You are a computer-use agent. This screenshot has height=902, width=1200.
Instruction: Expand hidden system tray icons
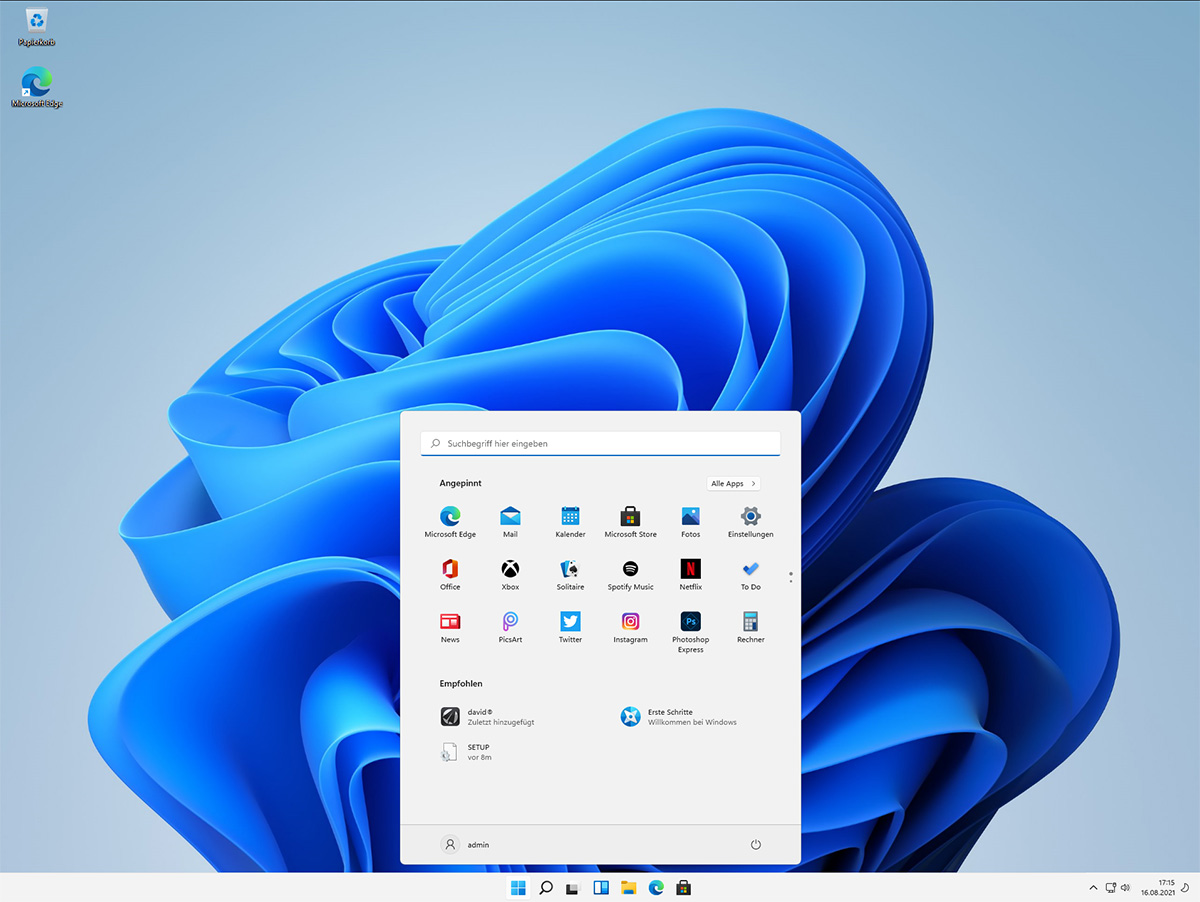[x=1092, y=887]
